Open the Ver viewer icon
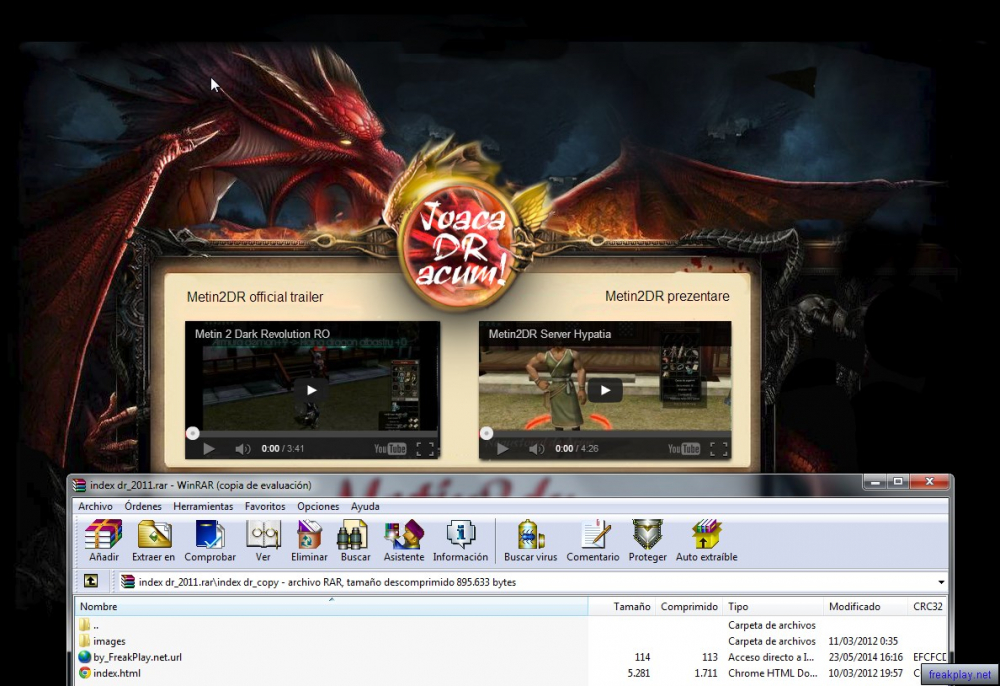This screenshot has width=1000, height=686. click(x=263, y=539)
